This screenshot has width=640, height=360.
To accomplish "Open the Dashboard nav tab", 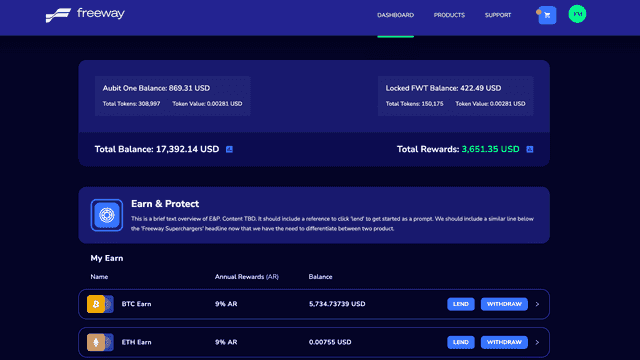I will coord(396,15).
